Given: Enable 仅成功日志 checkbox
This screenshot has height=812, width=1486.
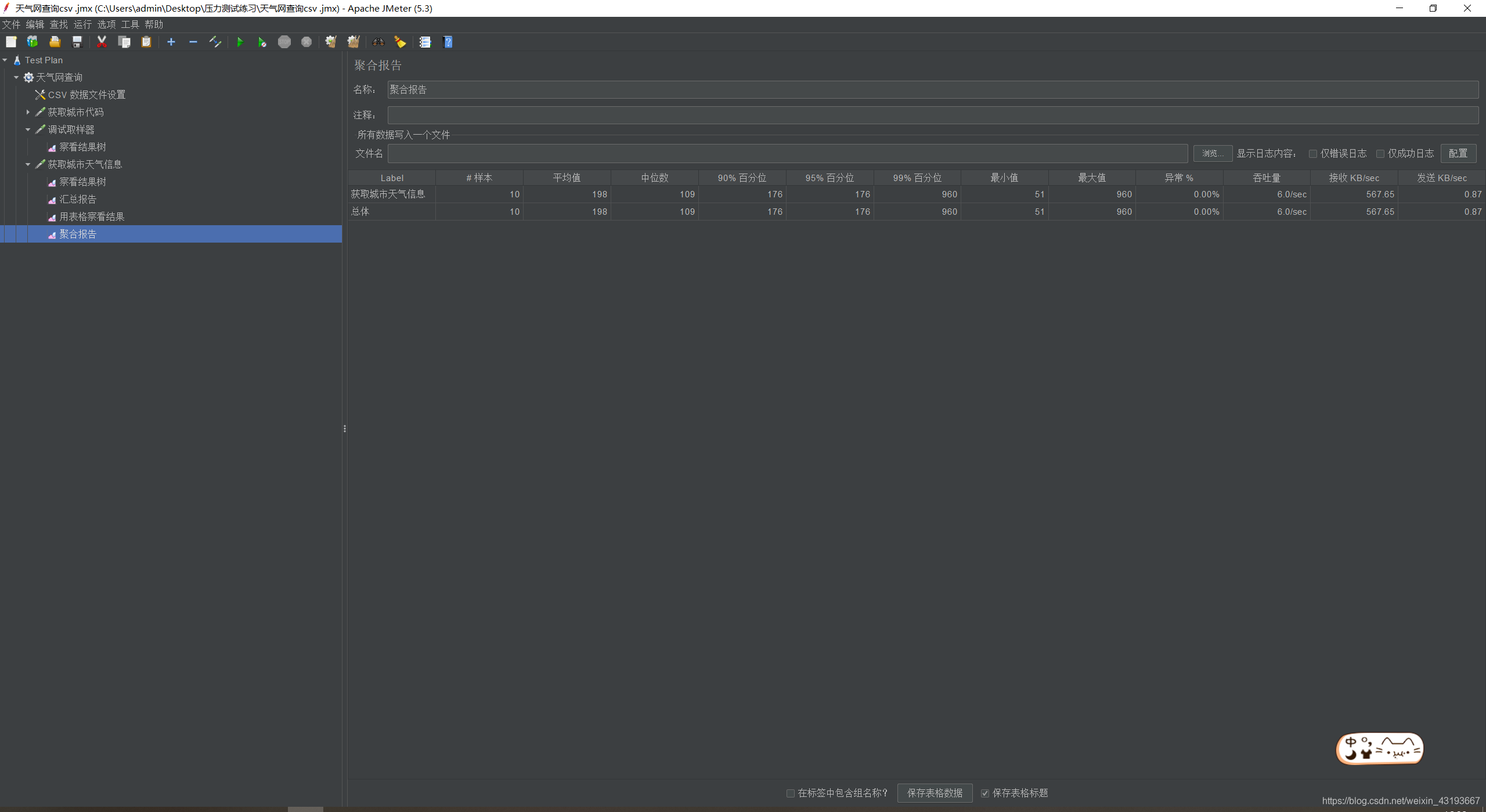Looking at the screenshot, I should (1380, 154).
